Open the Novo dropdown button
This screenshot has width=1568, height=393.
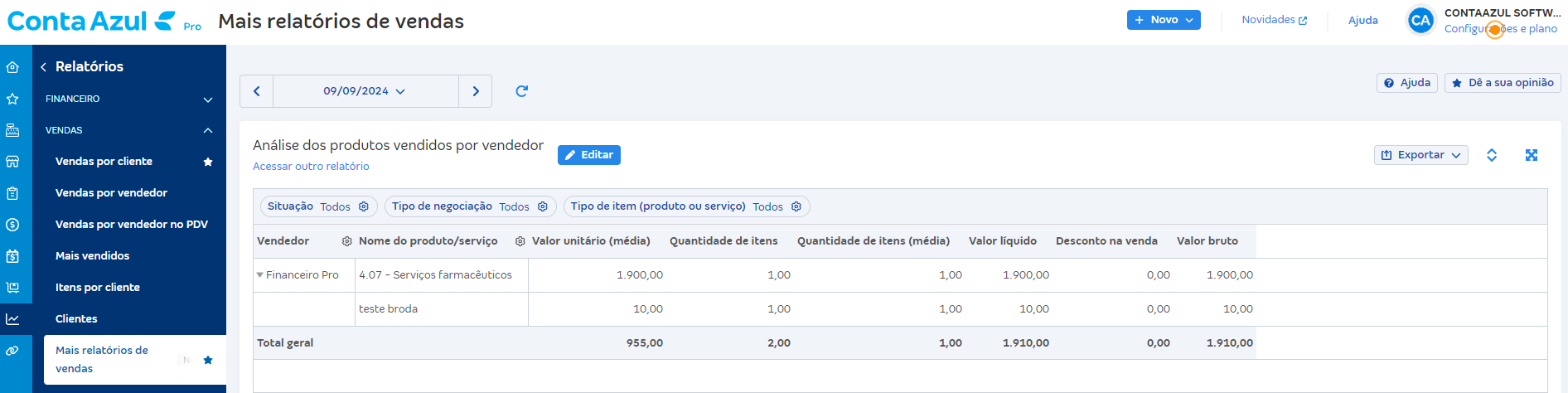[x=1164, y=20]
